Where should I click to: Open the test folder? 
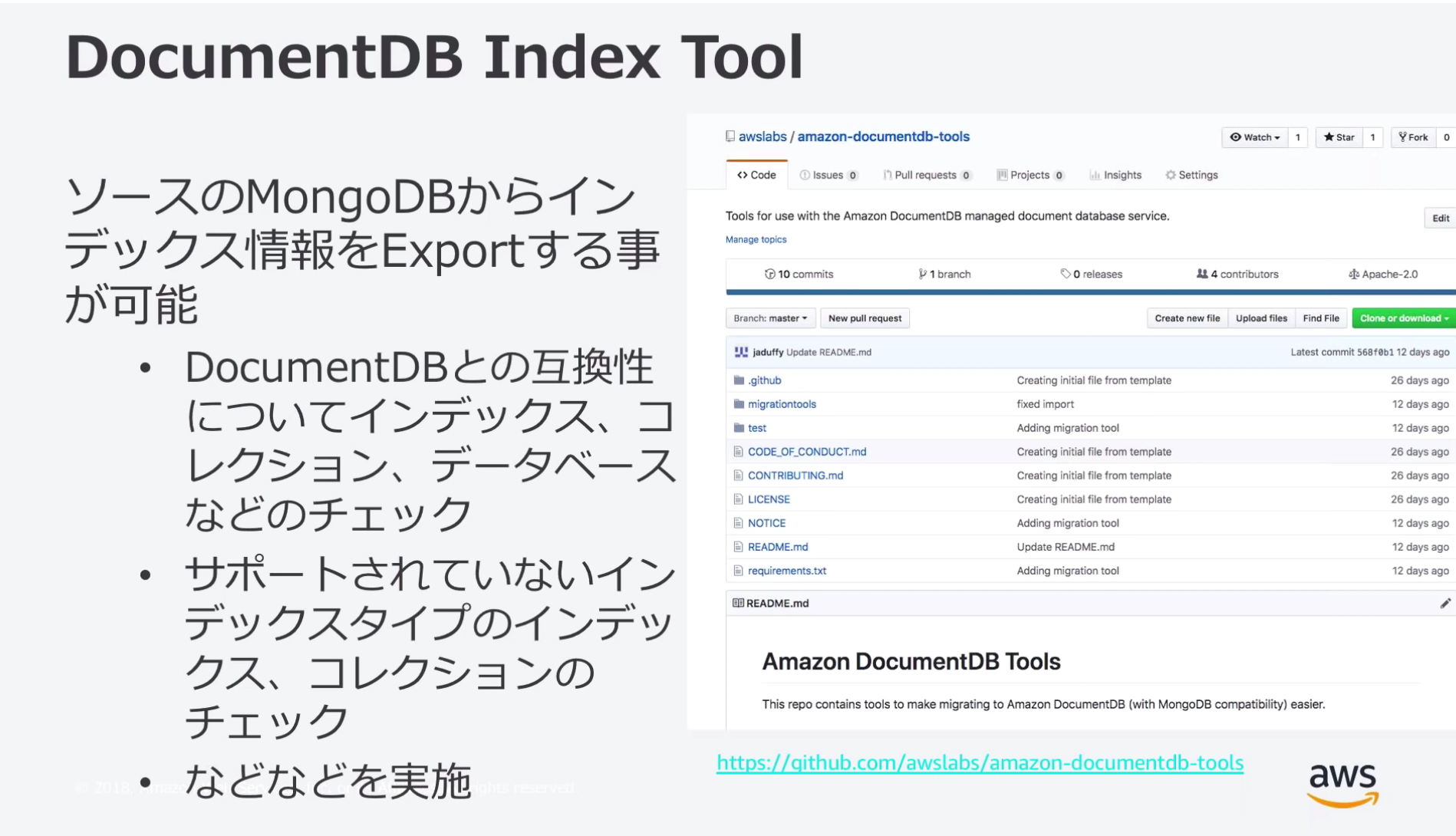pyautogui.click(x=756, y=427)
